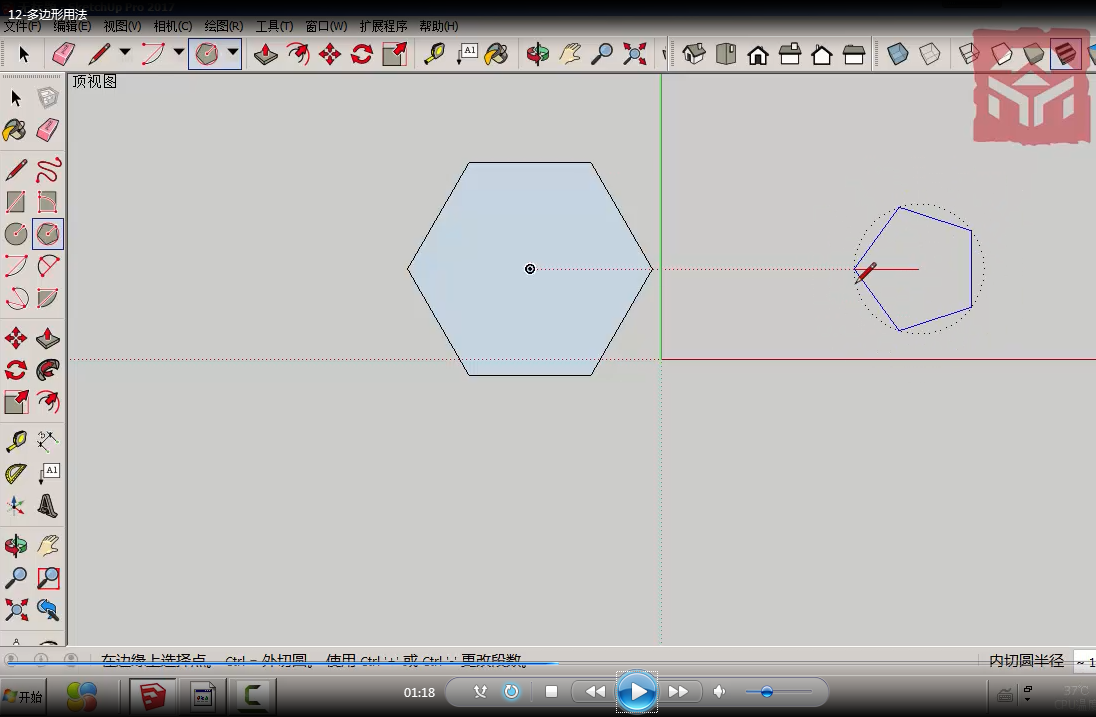Toggle repeat mode in the media player
The image size is (1096, 717).
point(512,692)
